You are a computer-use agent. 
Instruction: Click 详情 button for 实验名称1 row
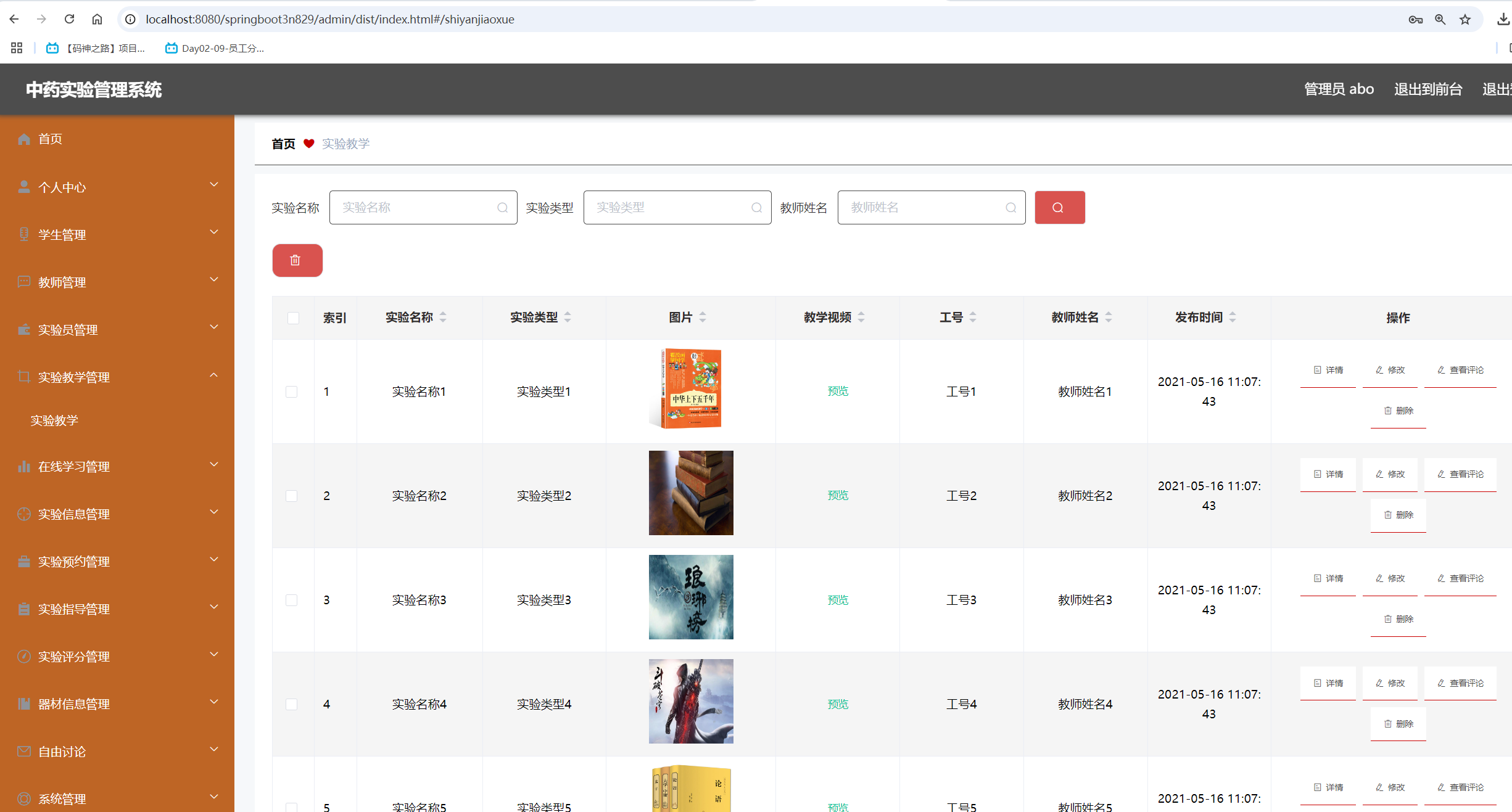(x=1328, y=371)
